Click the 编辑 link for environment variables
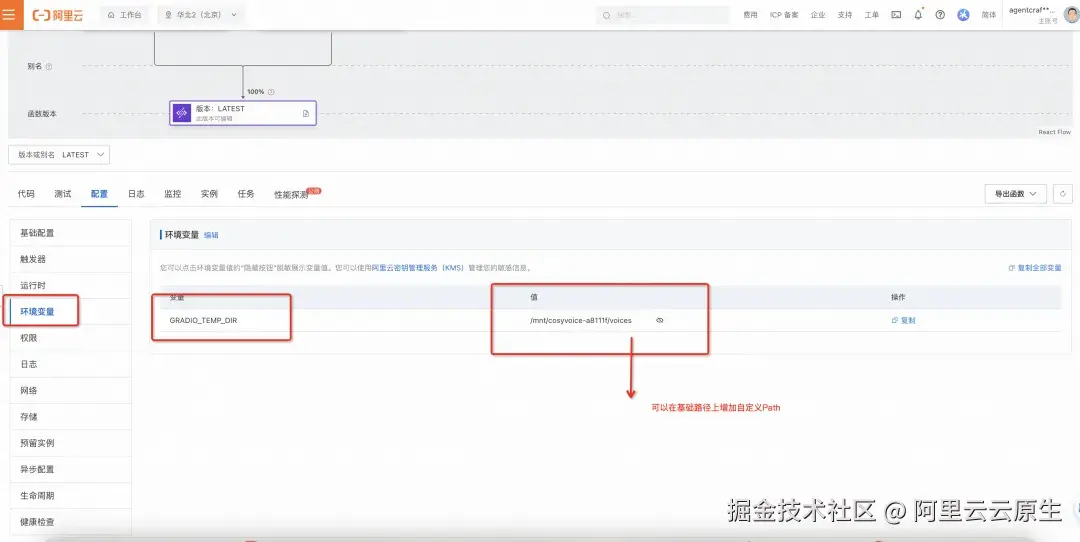This screenshot has height=542, width=1080. coord(211,235)
